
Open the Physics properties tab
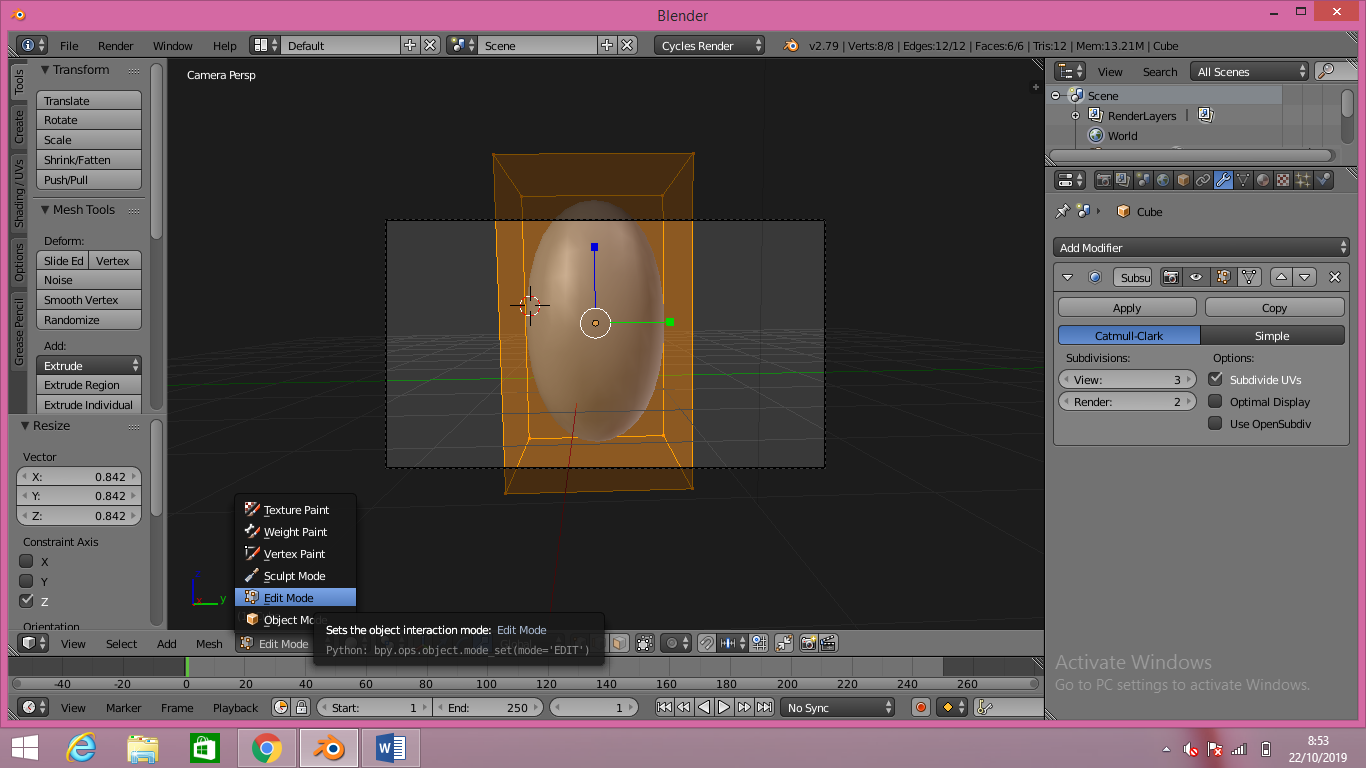click(x=1323, y=180)
